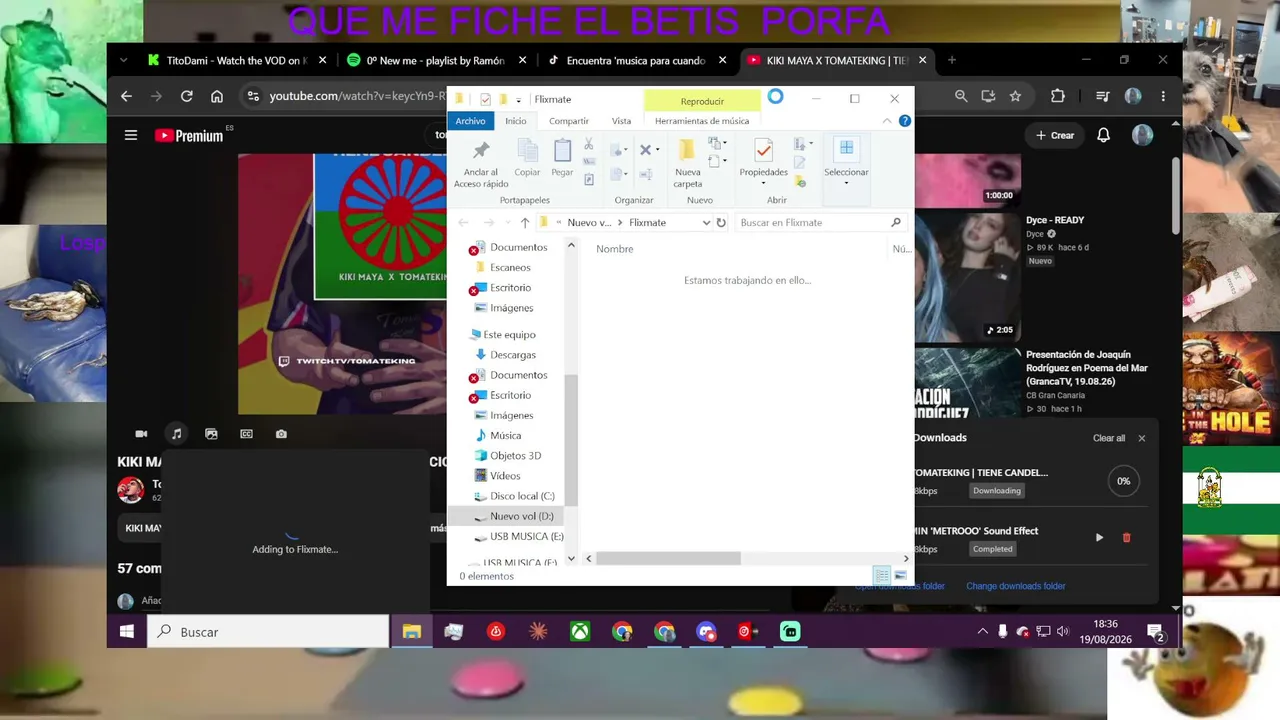The width and height of the screenshot is (1280, 720).
Task: Click the taskbar Buscar search box
Action: tap(268, 632)
